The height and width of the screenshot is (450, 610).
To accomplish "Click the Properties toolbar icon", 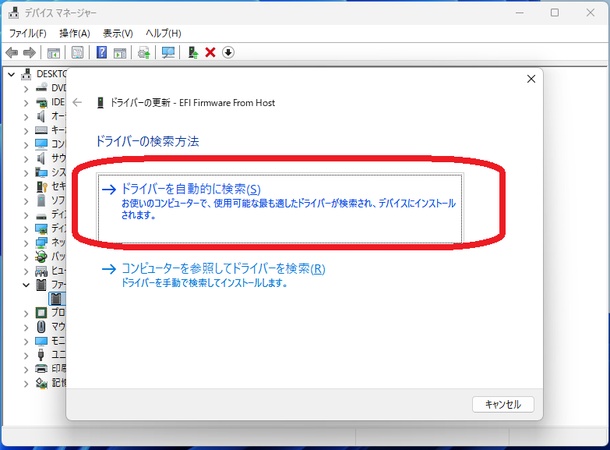I will (x=77, y=53).
